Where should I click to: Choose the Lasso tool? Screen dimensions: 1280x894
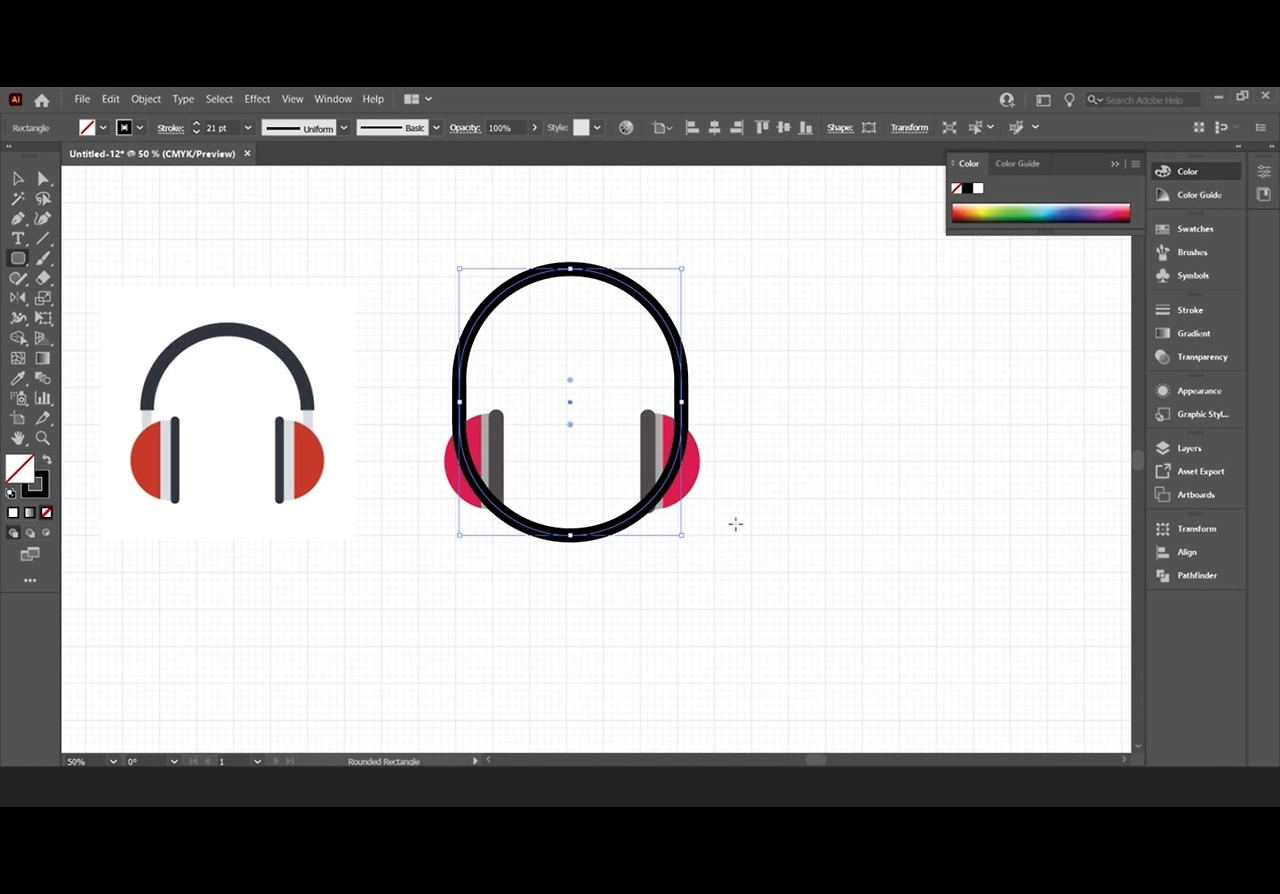[43, 198]
